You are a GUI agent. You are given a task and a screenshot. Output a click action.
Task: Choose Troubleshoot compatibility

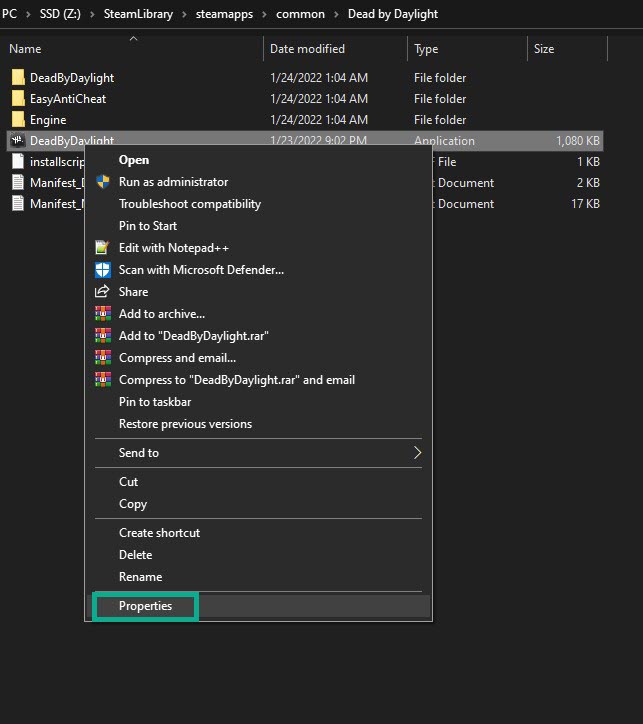[x=190, y=204]
